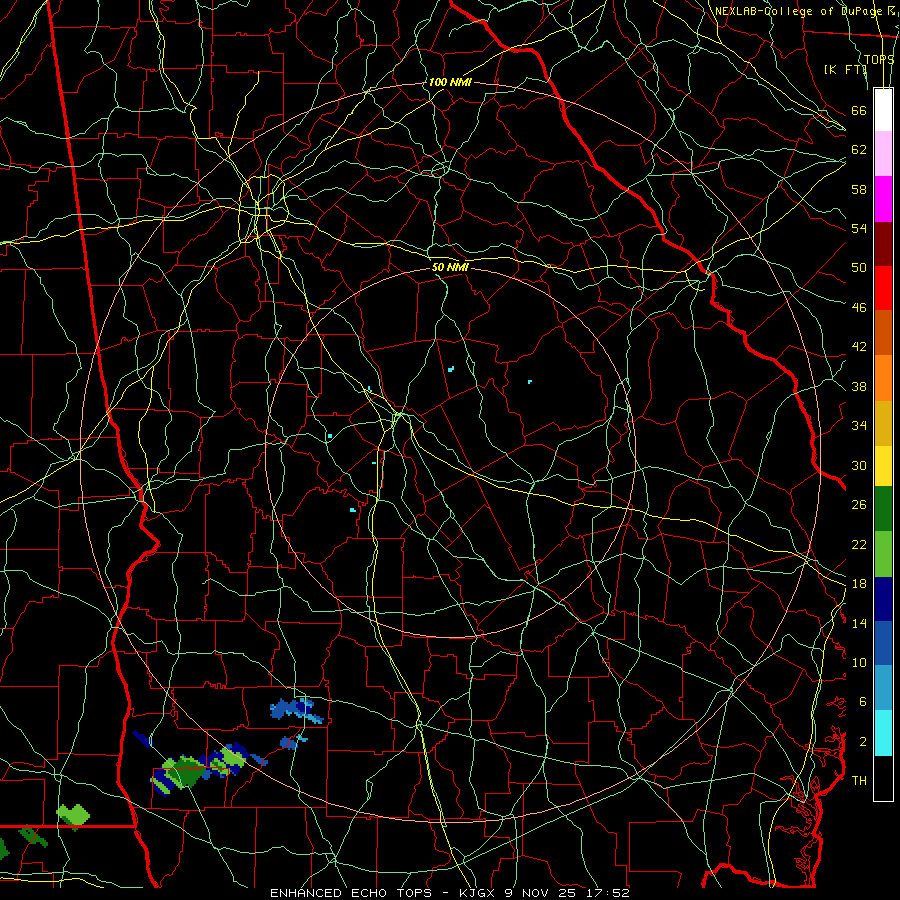
Task: Click legend value '22'
Action: 859,544
